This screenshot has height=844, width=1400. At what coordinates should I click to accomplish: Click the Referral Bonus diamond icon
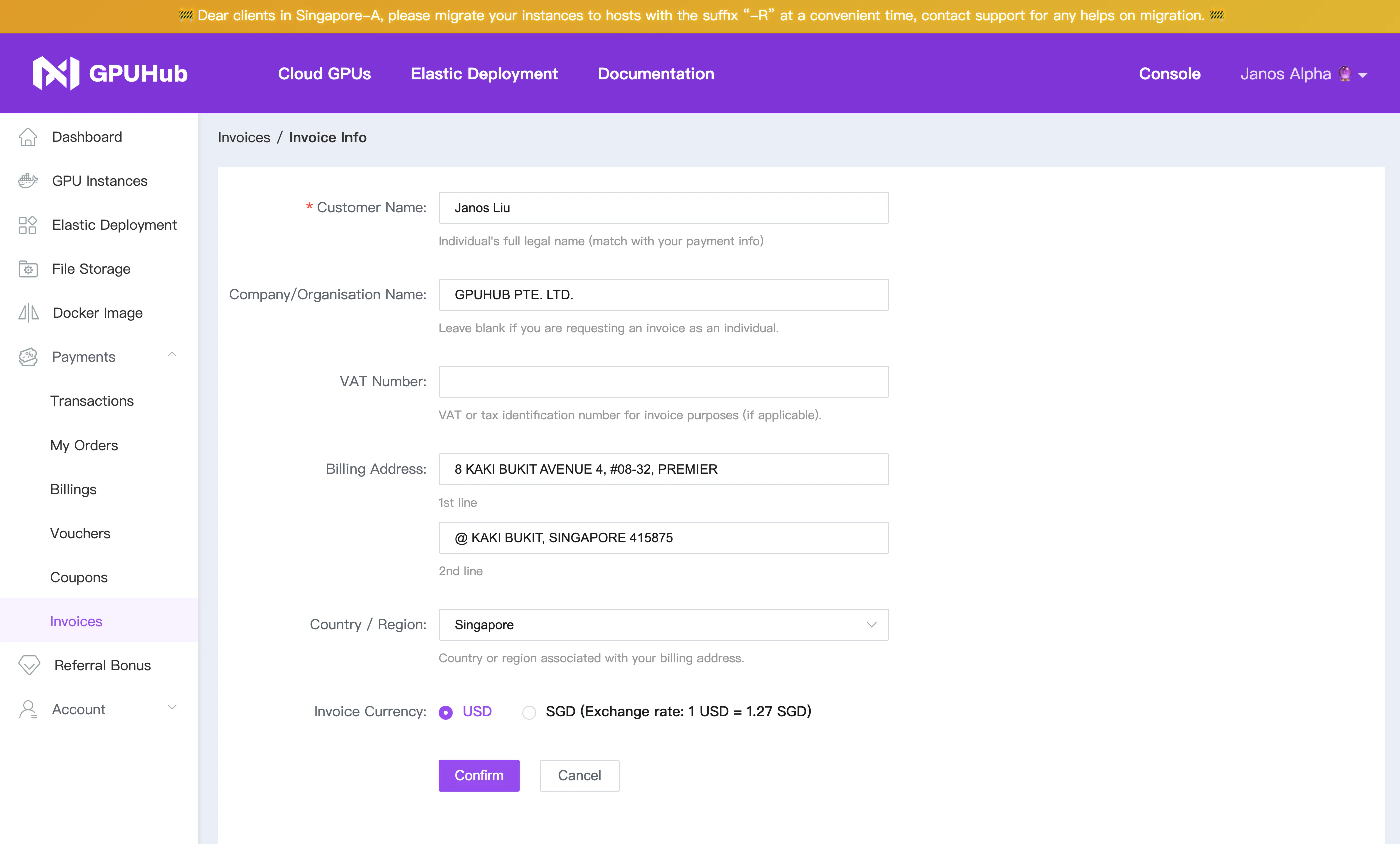(x=29, y=665)
